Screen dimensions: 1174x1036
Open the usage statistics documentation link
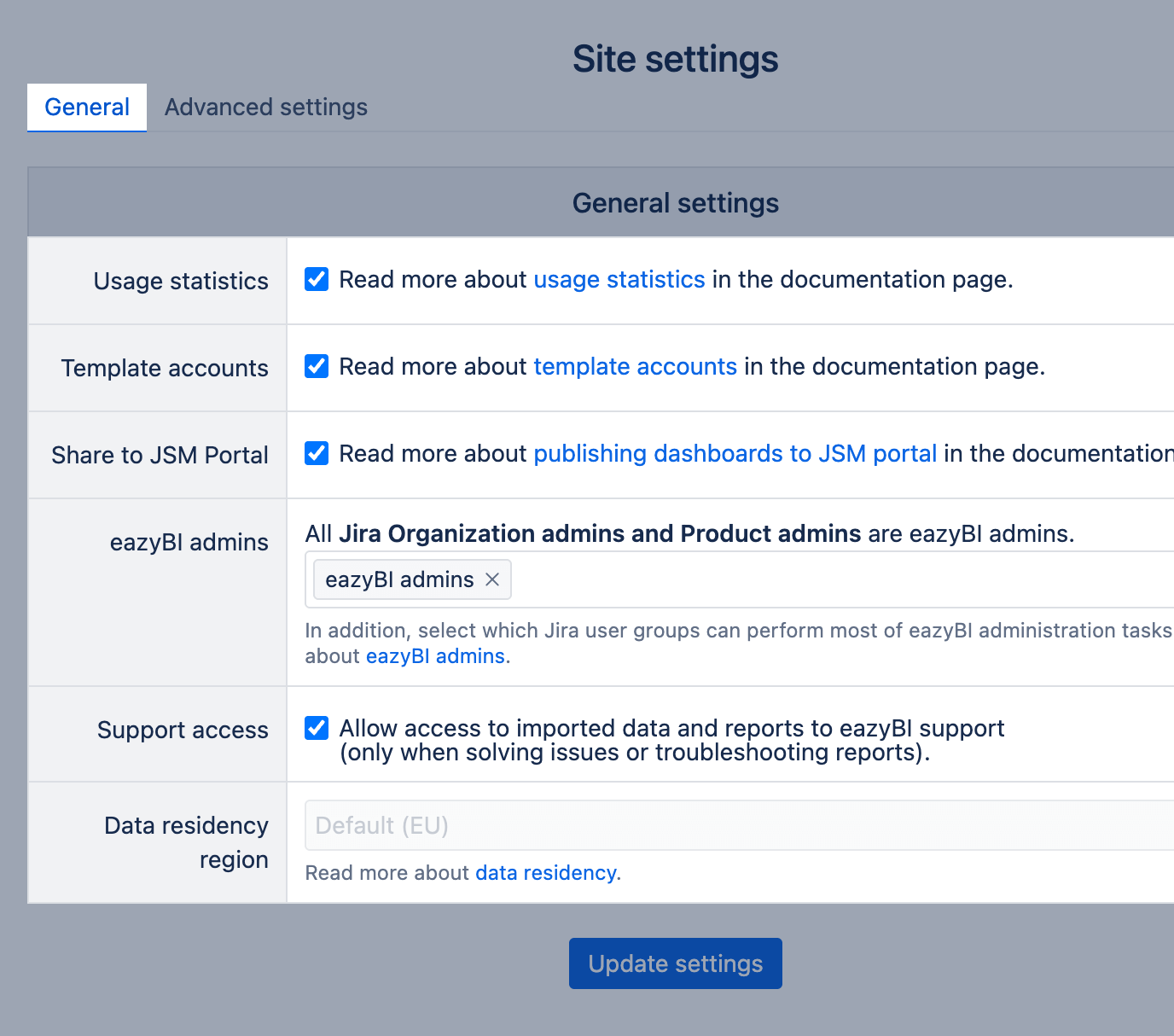(x=619, y=280)
